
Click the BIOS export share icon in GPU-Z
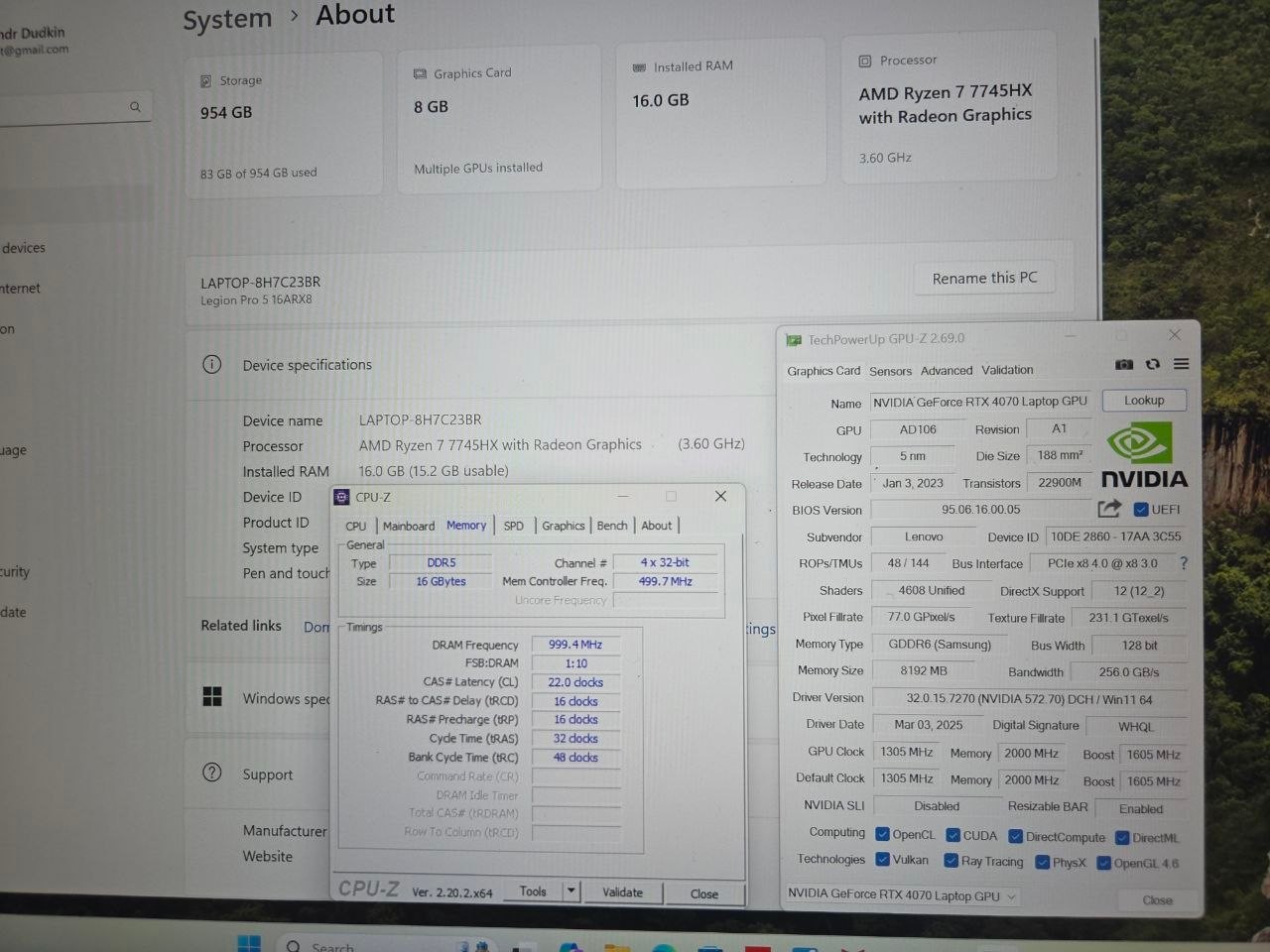1109,509
